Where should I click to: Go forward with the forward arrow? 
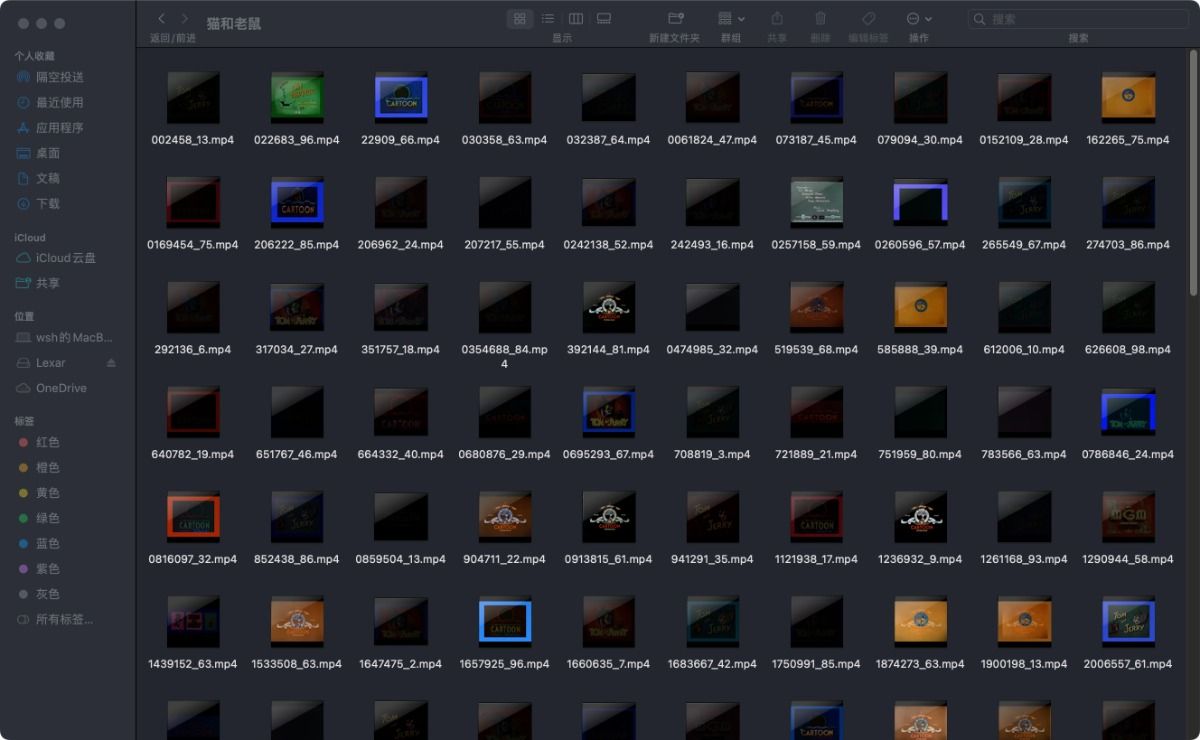click(x=185, y=19)
